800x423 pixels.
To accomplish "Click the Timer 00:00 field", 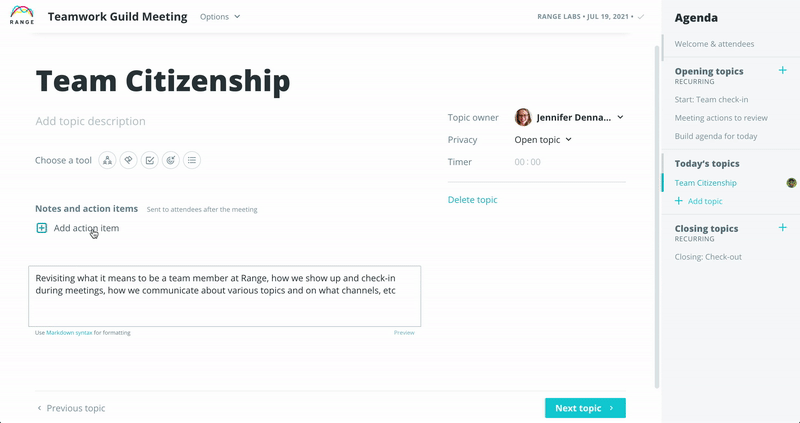I will coord(528,162).
